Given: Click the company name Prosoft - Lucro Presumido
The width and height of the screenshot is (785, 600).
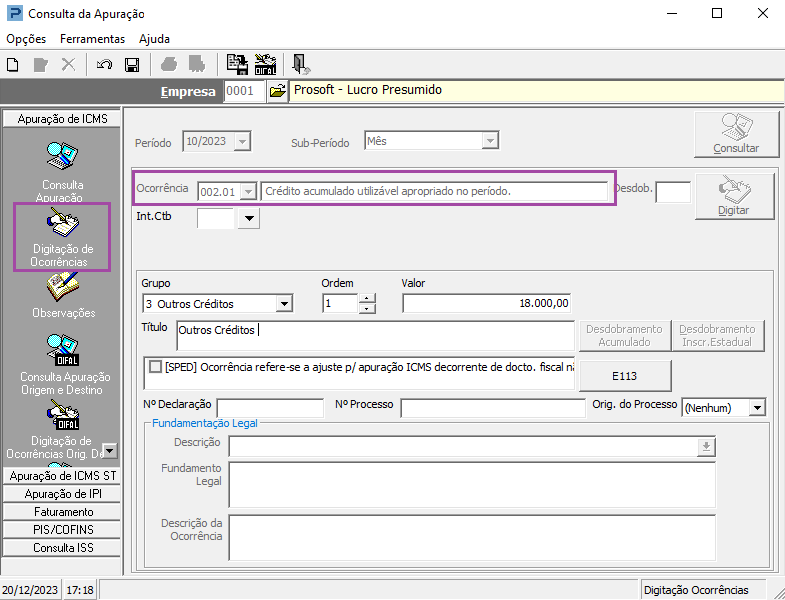Looking at the screenshot, I should (368, 90).
